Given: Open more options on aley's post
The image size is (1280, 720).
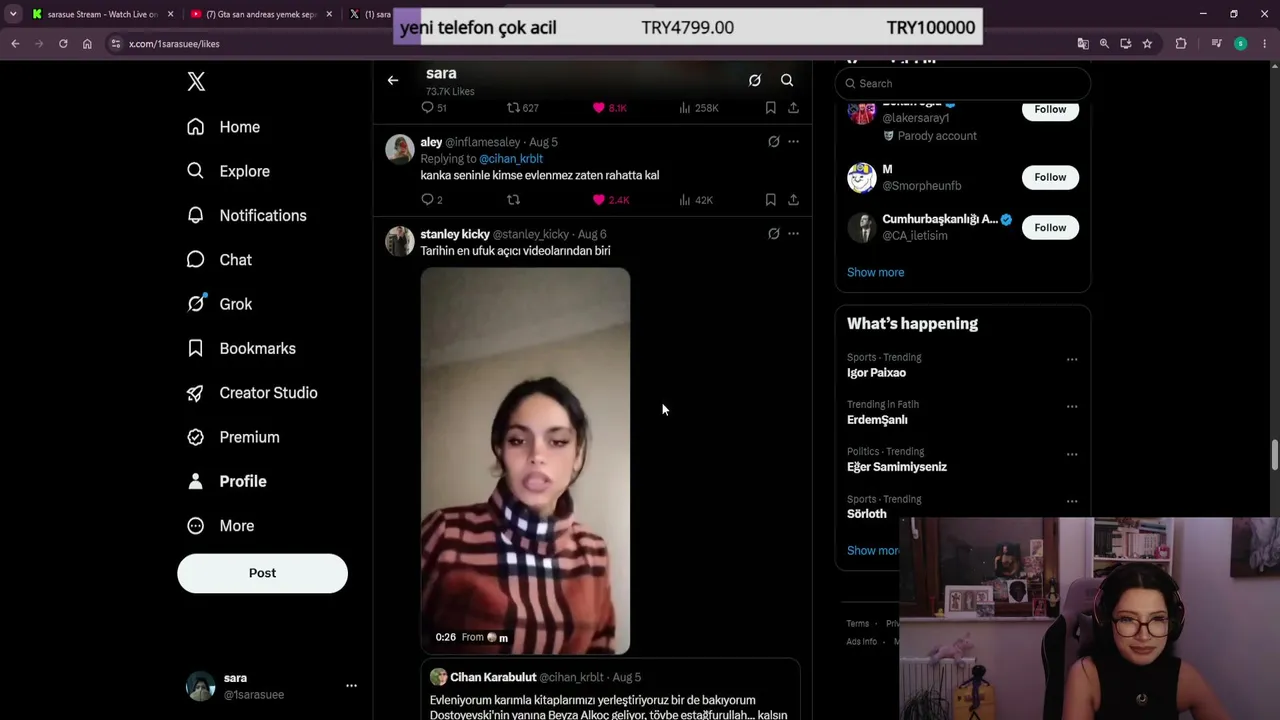Looking at the screenshot, I should tap(793, 142).
